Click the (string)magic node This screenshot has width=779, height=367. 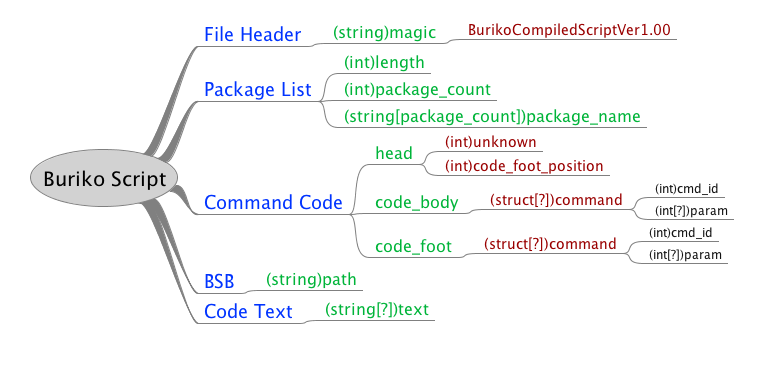click(384, 33)
